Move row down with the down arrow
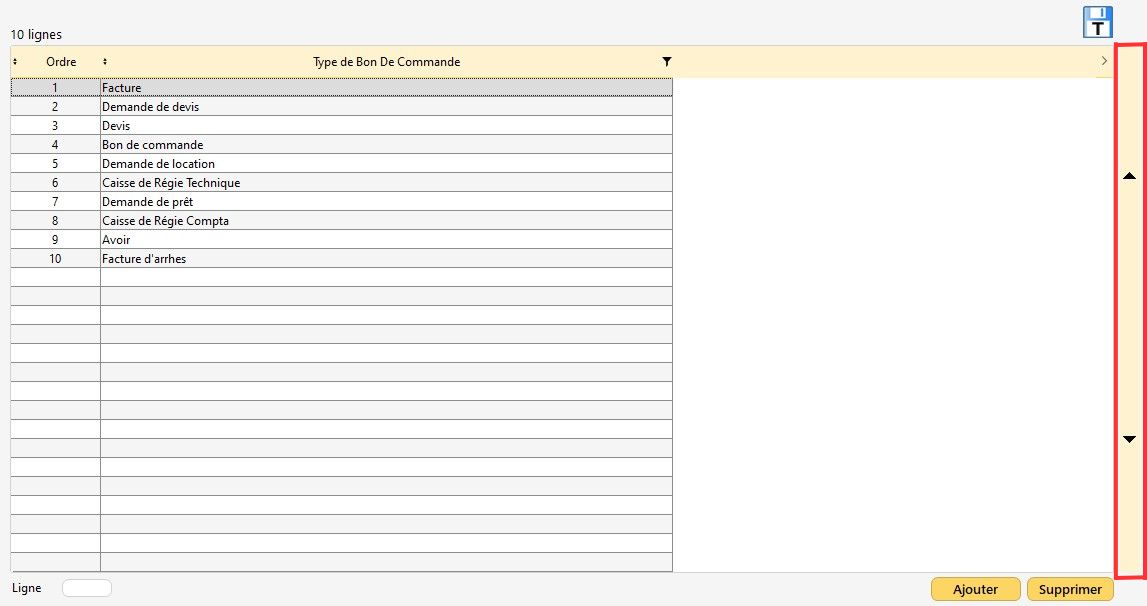 [x=1130, y=439]
